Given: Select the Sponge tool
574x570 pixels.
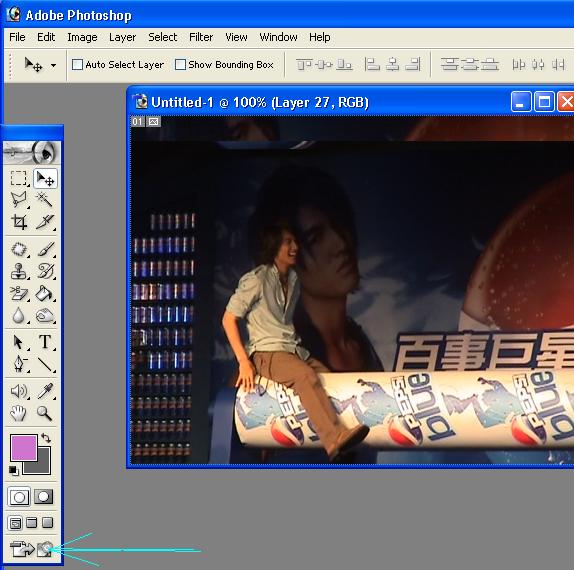Looking at the screenshot, I should 45,315.
